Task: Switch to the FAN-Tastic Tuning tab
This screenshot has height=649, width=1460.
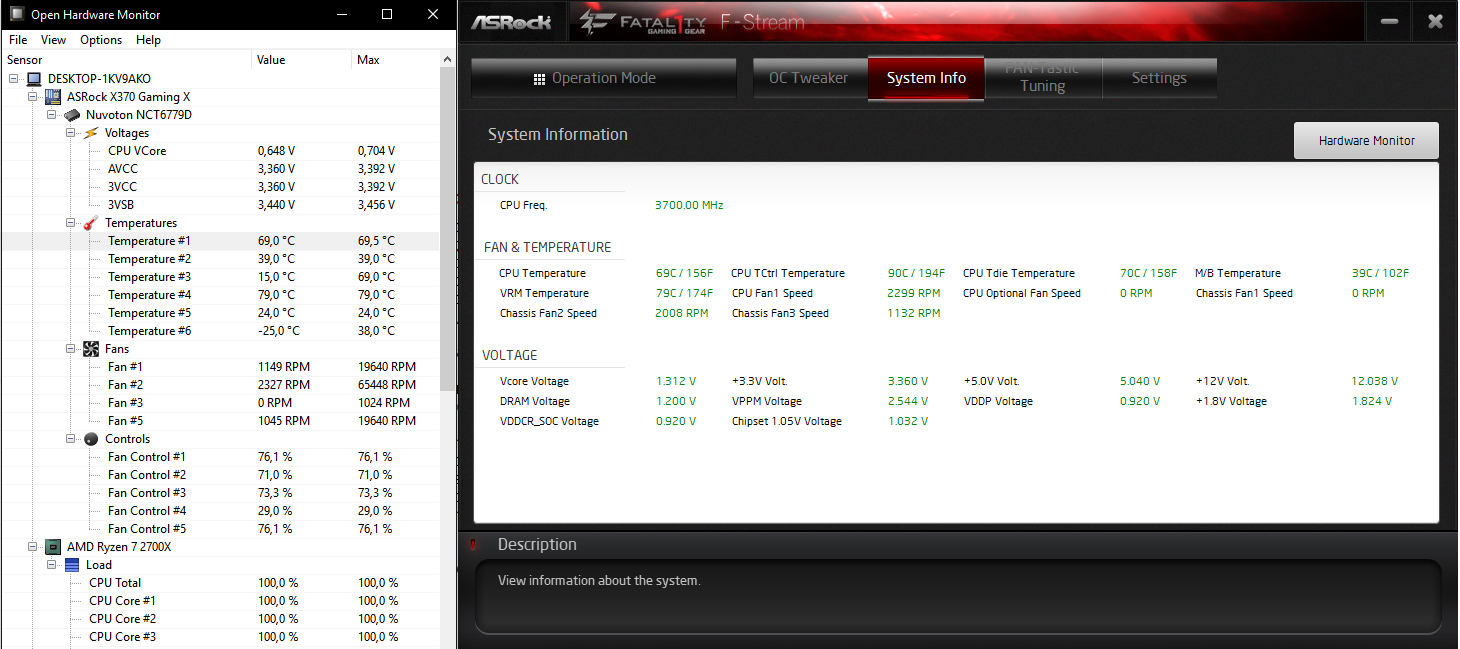Action: (1042, 78)
